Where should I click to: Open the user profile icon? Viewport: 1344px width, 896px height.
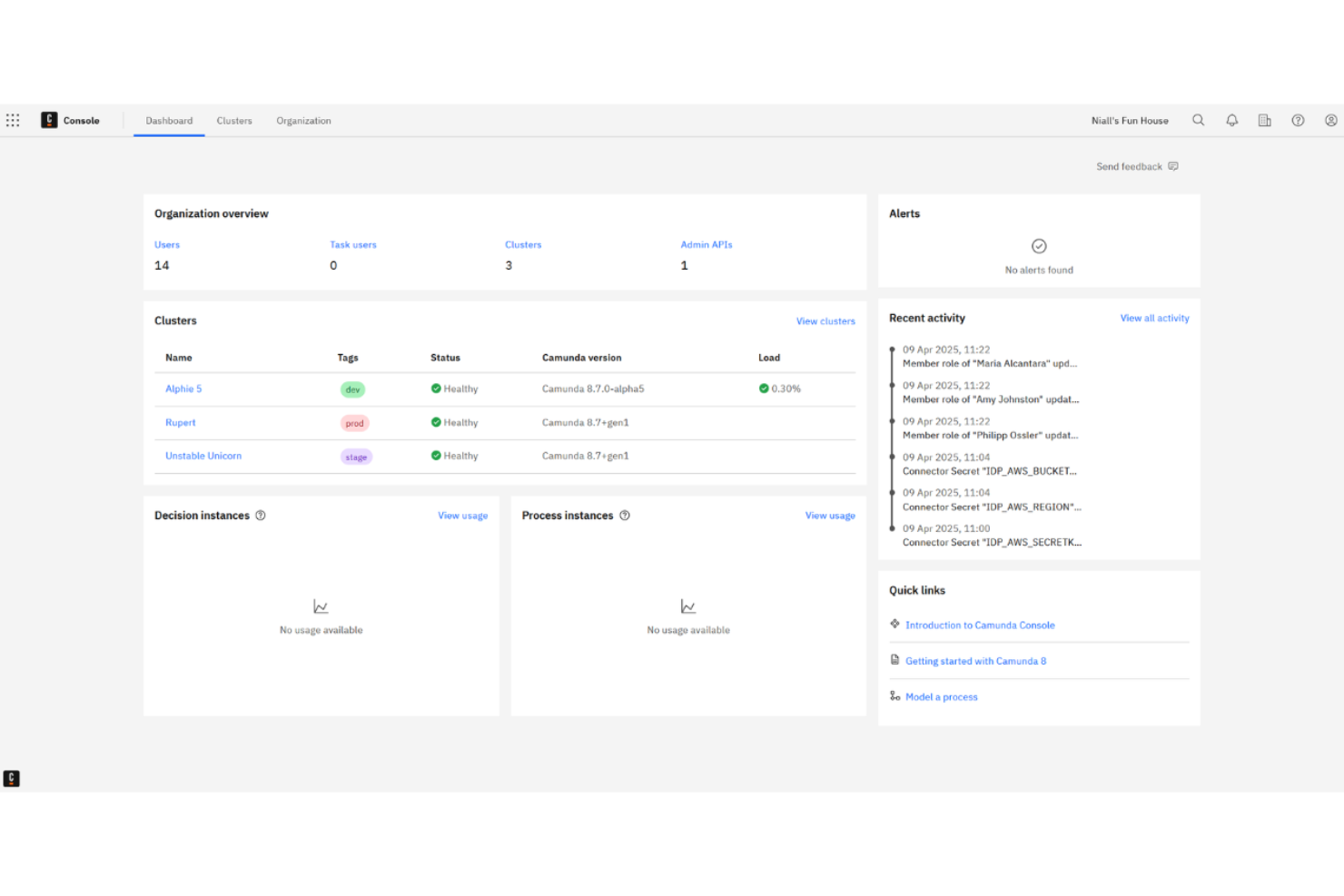1330,120
